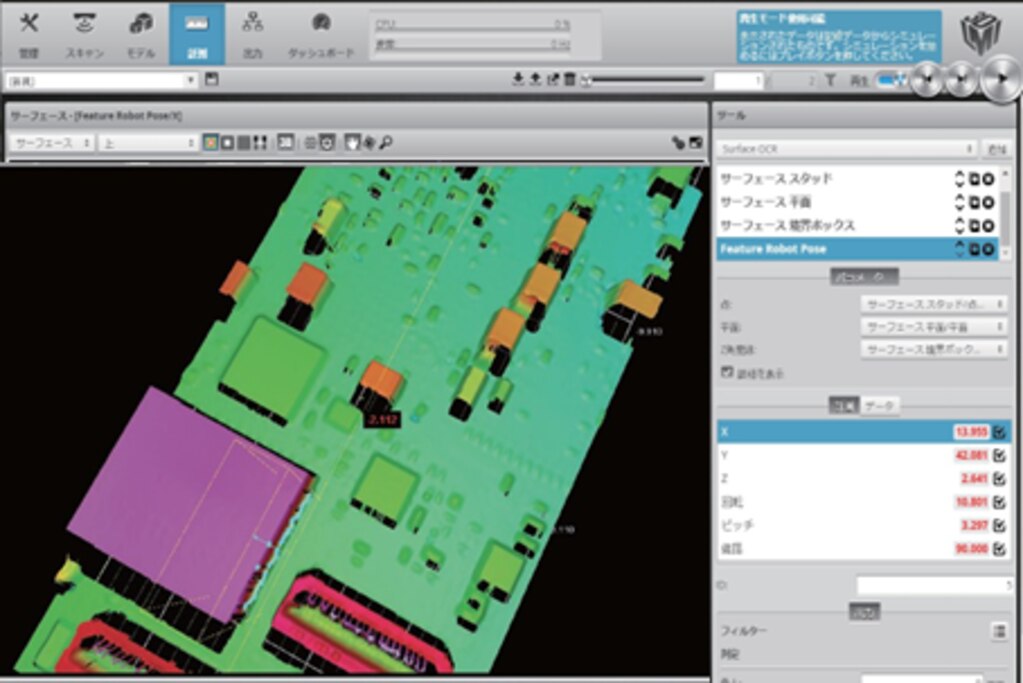Expand the サーフェース view type dropdown

point(52,143)
